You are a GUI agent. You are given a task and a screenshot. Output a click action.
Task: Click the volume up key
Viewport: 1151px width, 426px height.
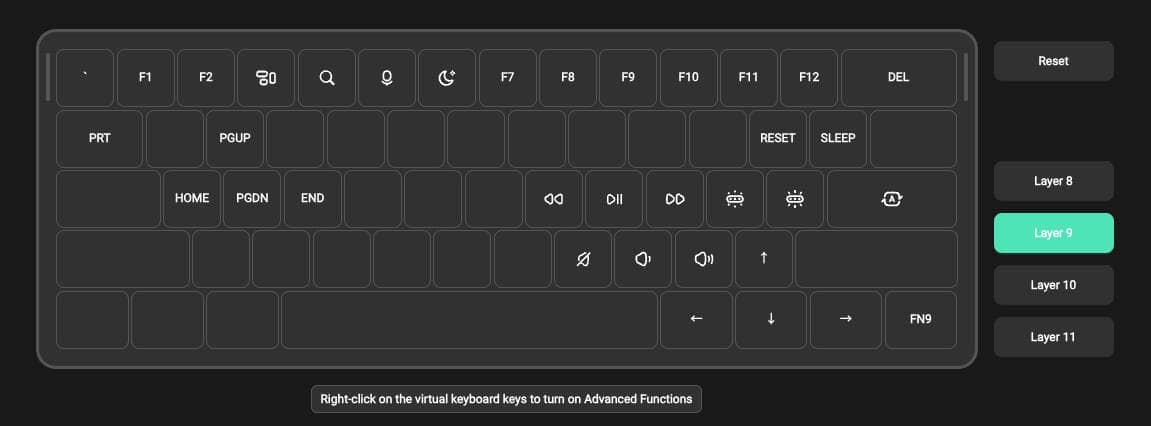click(x=704, y=259)
